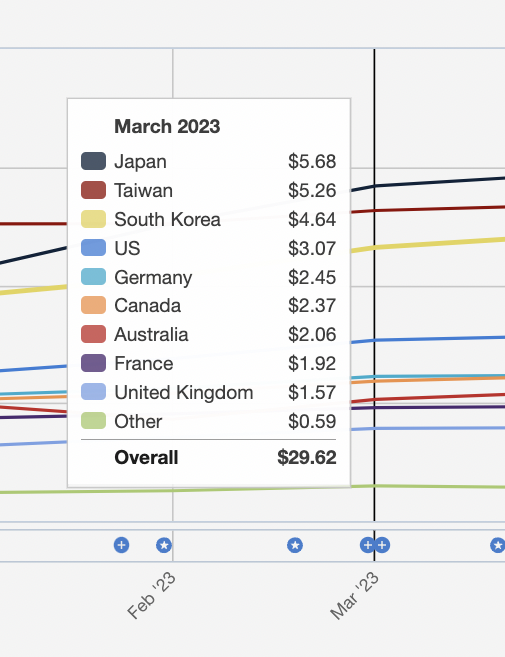Select the Germany teal color swatch
Viewport: 505px width, 657px height.
pyautogui.click(x=93, y=277)
